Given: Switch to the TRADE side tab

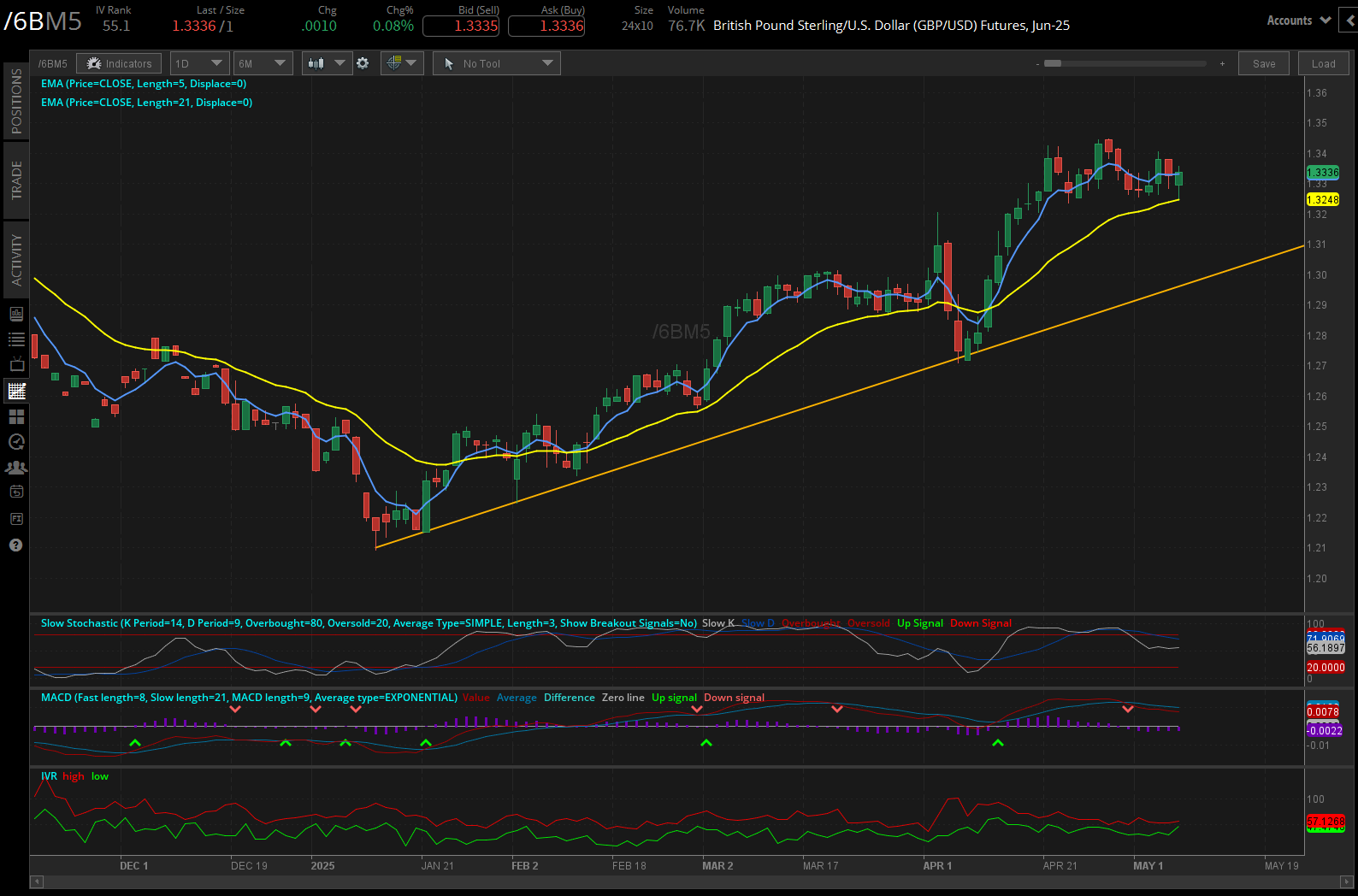Looking at the screenshot, I should (16, 180).
